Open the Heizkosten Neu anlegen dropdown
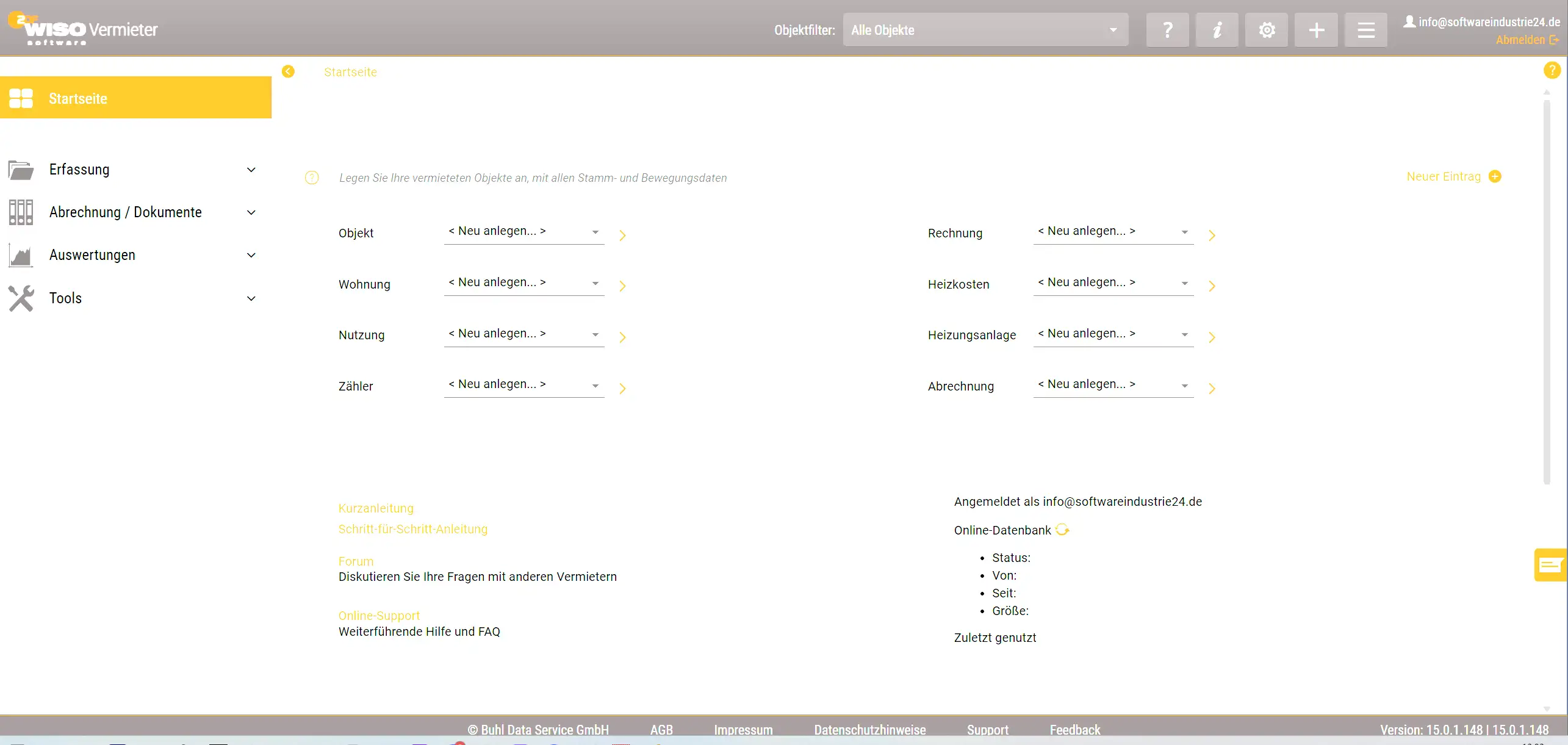The height and width of the screenshot is (745, 1568). 1113,283
